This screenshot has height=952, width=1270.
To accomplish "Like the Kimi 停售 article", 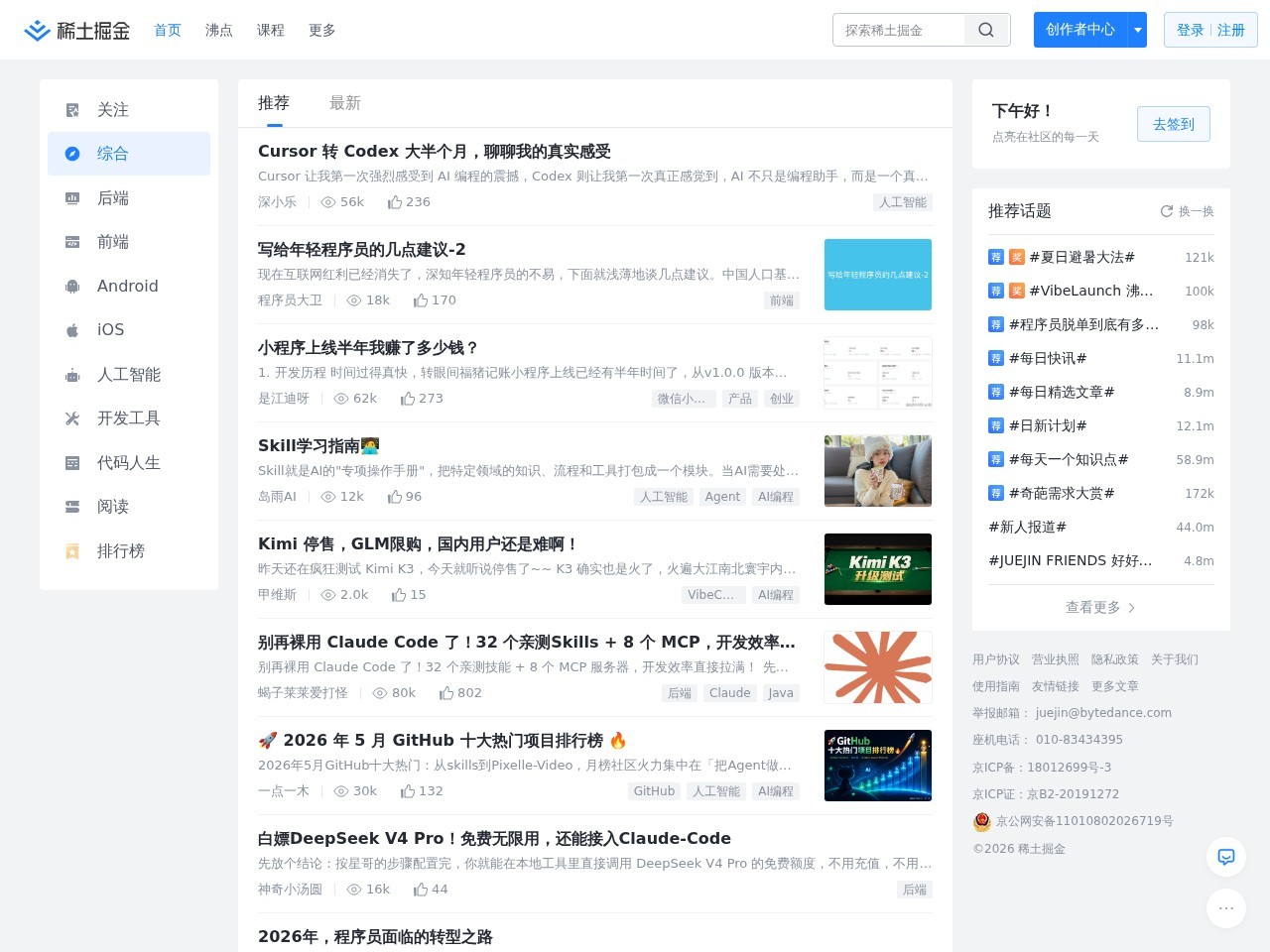I will 399,595.
